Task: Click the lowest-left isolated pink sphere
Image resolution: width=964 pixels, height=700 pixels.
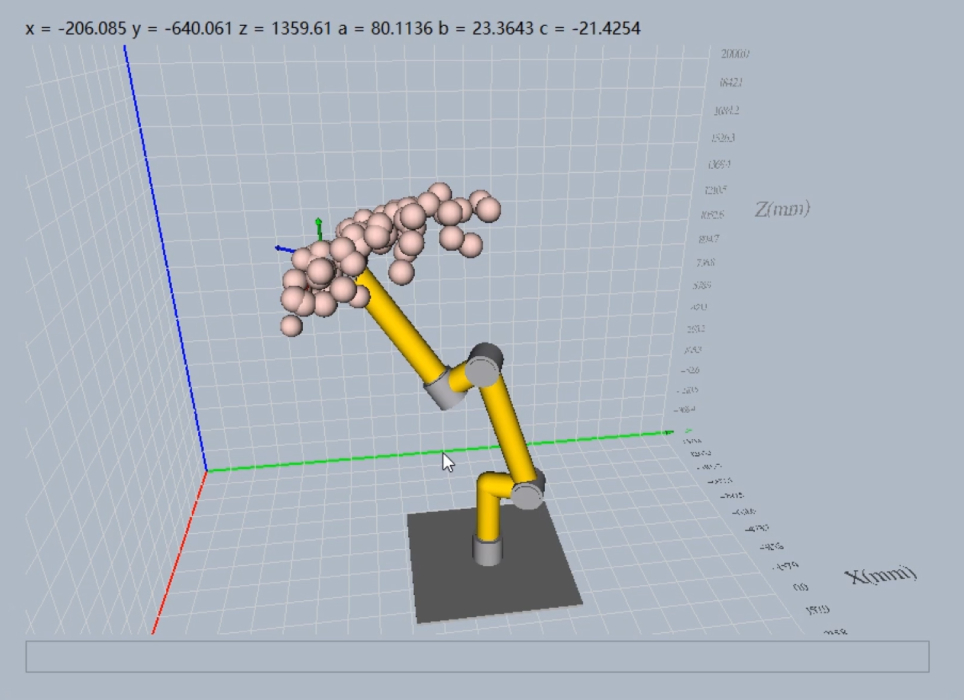Action: pos(291,325)
